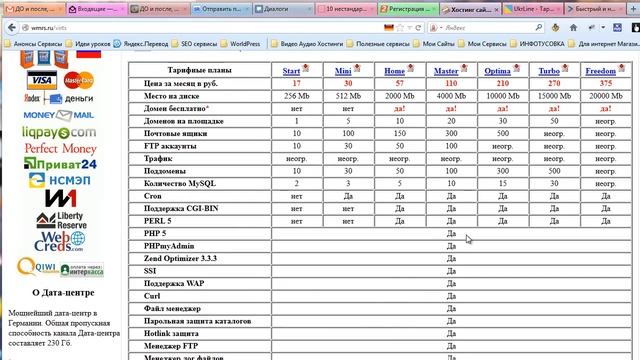
Task: Click the MasterCard payment logo
Action: coord(78,80)
